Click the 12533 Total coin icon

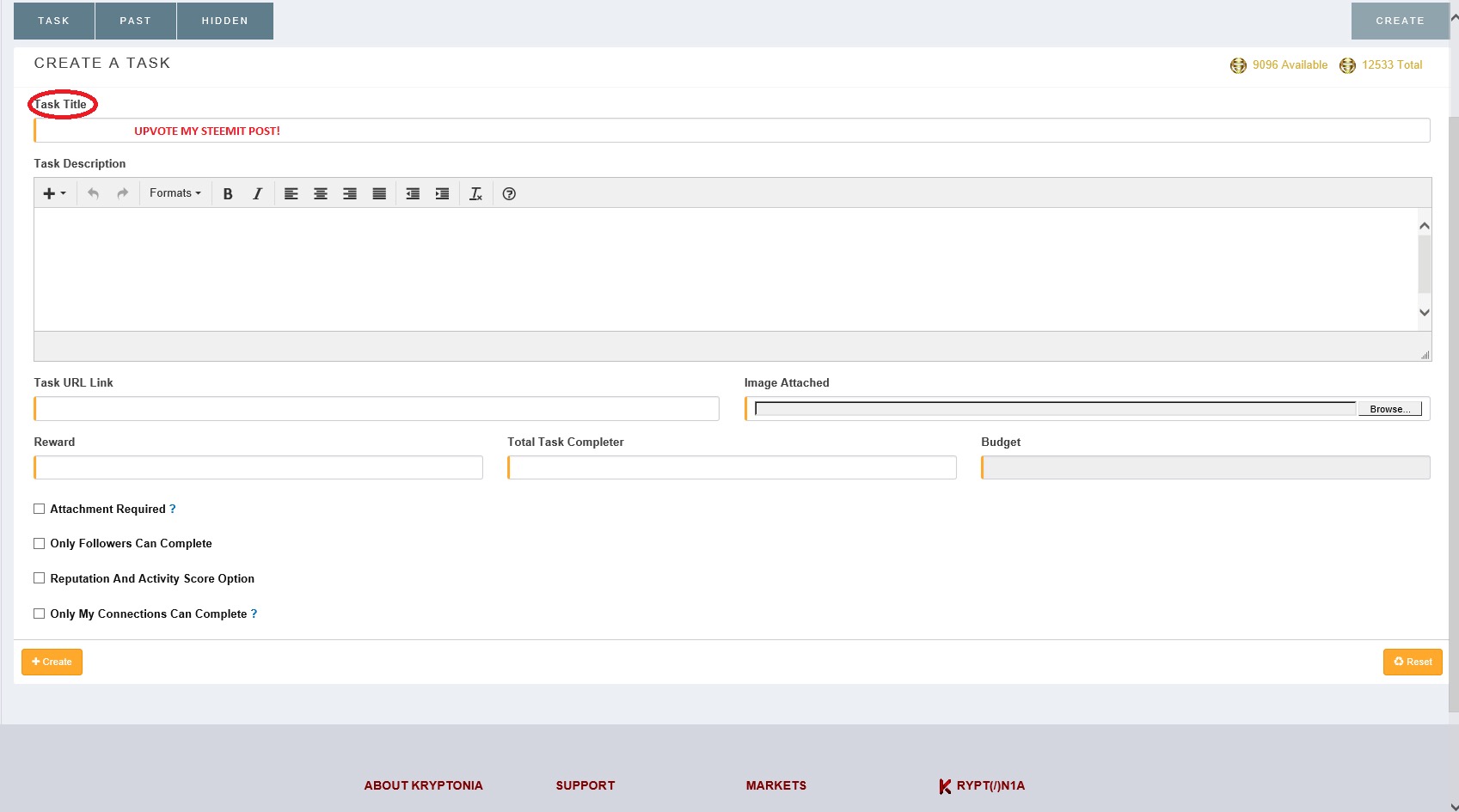1347,65
